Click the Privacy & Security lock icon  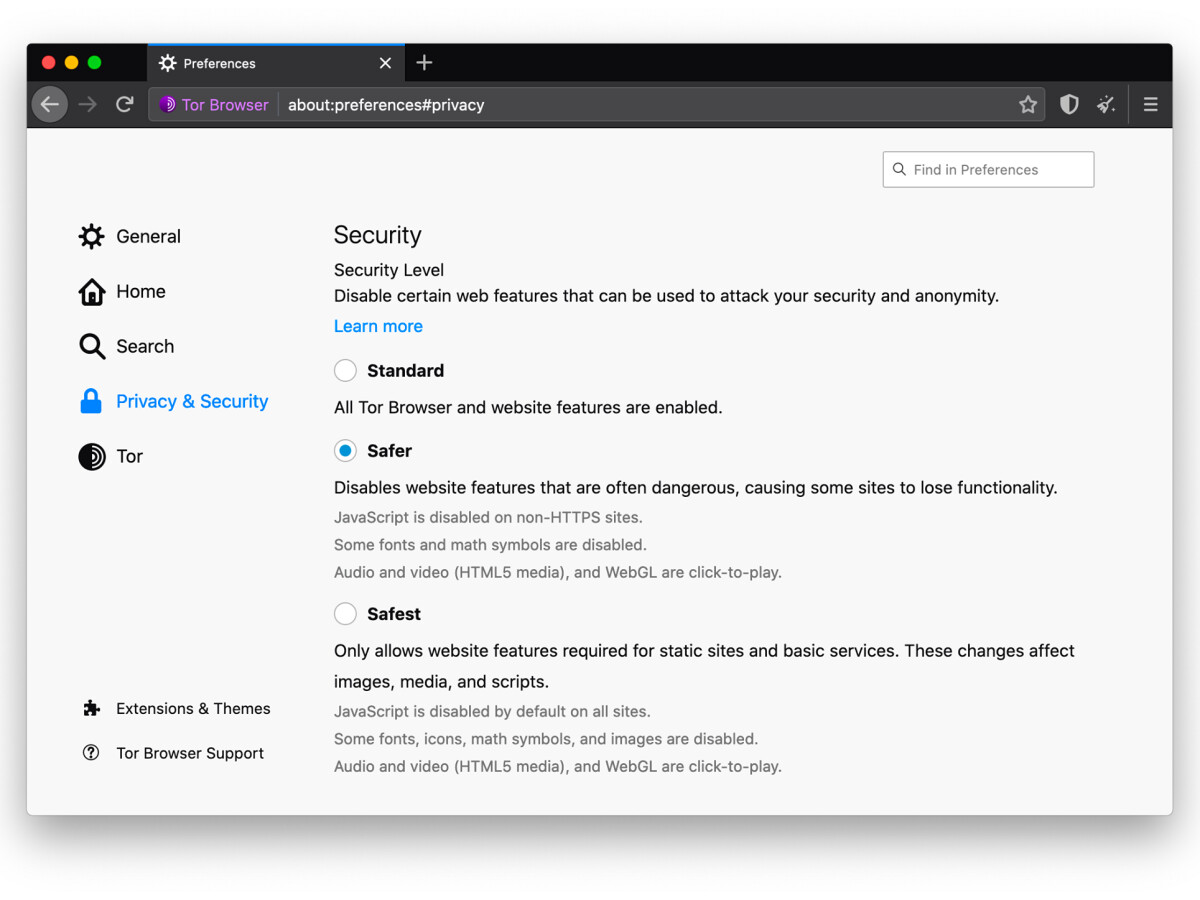(x=91, y=401)
